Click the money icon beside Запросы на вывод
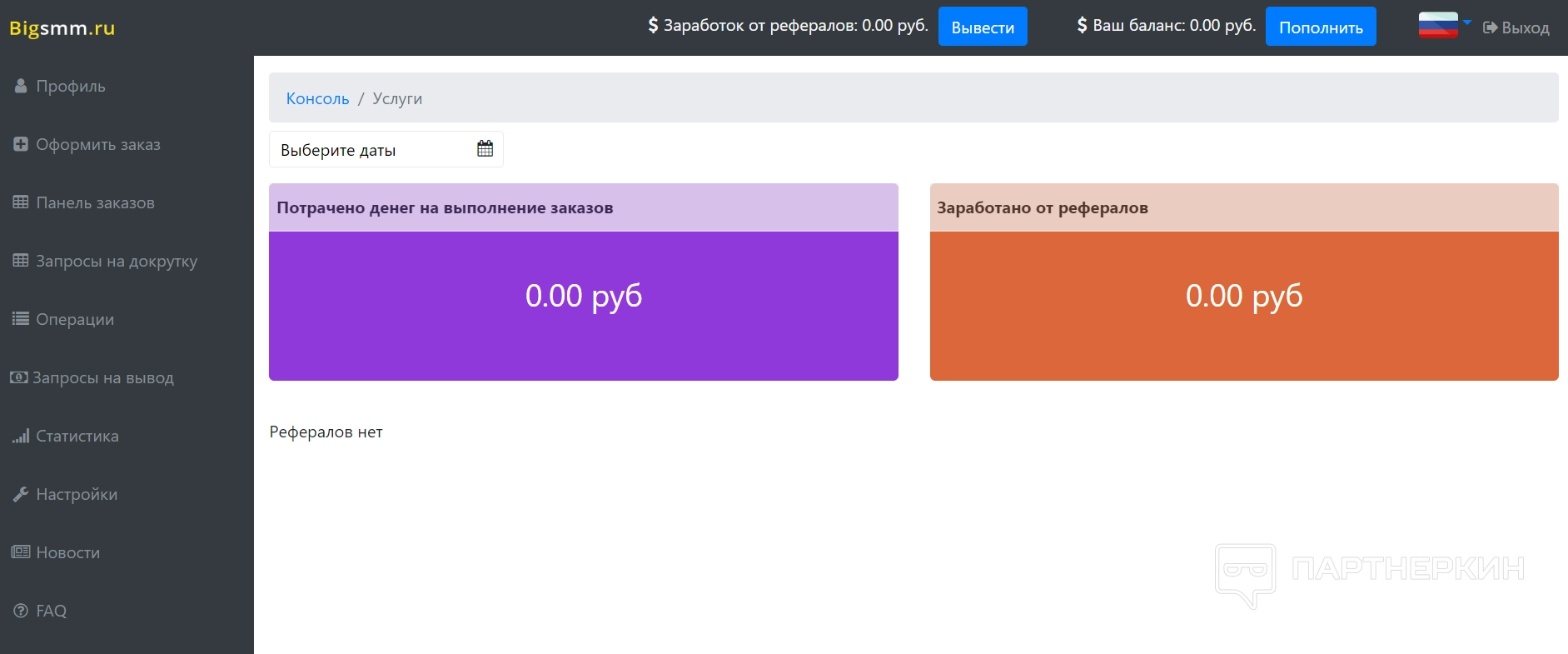The width and height of the screenshot is (1568, 654). pos(18,377)
